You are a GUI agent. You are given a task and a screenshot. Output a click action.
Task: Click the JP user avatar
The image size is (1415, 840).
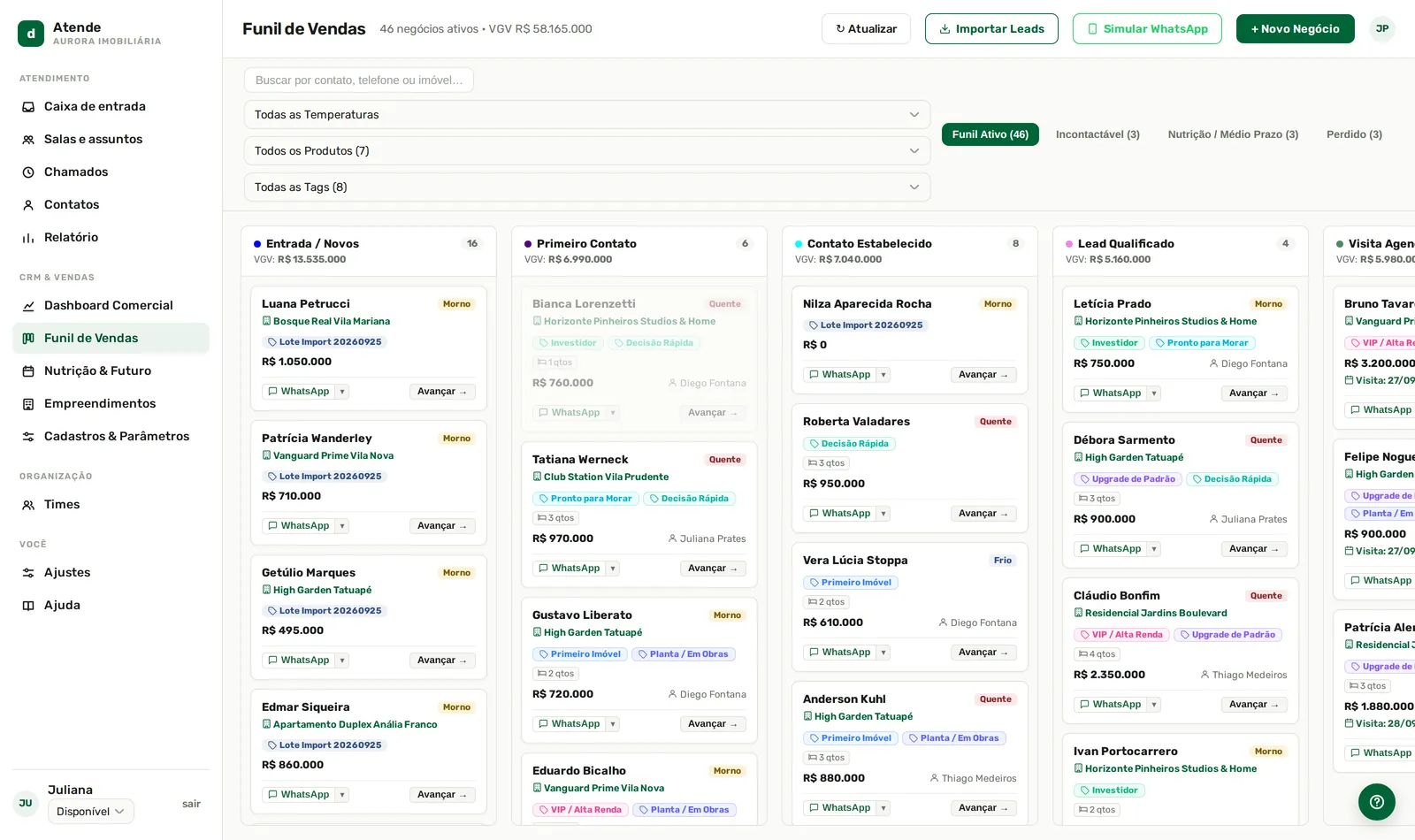pyautogui.click(x=1382, y=29)
